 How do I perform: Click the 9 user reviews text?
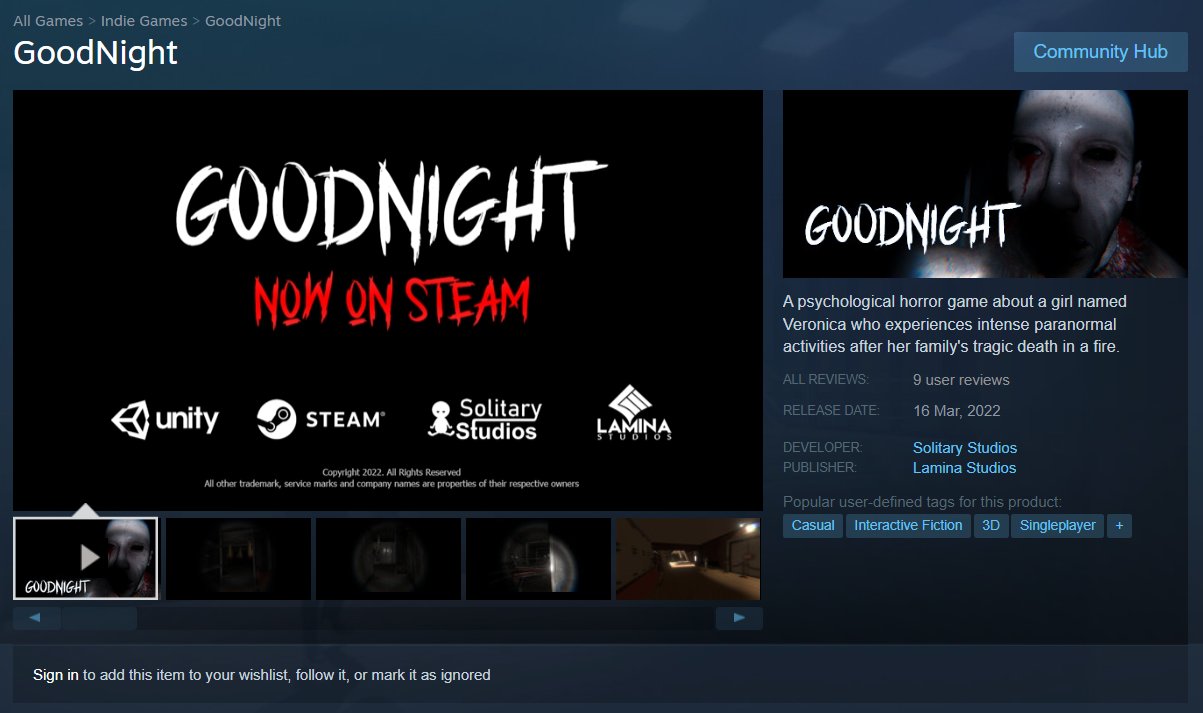[x=961, y=380]
